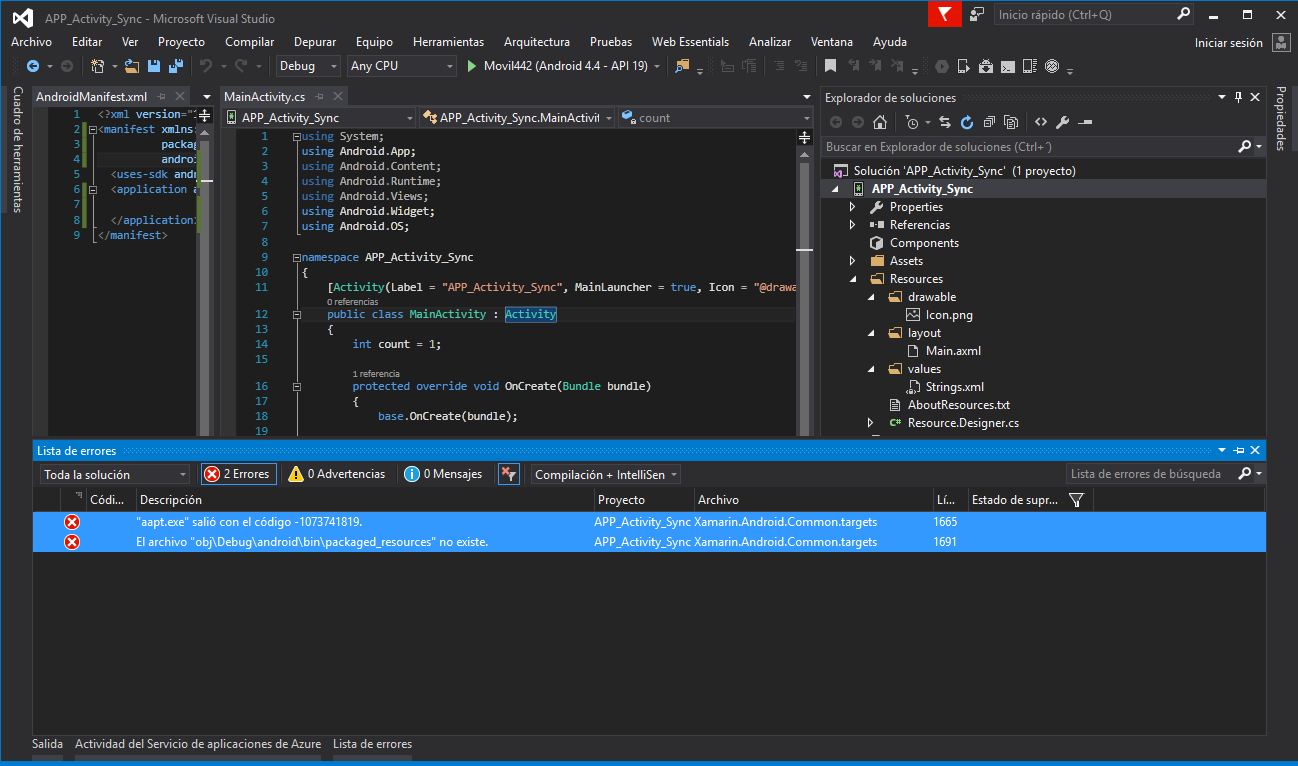
Task: Sync with active document in Solution Explorer
Action: click(944, 122)
